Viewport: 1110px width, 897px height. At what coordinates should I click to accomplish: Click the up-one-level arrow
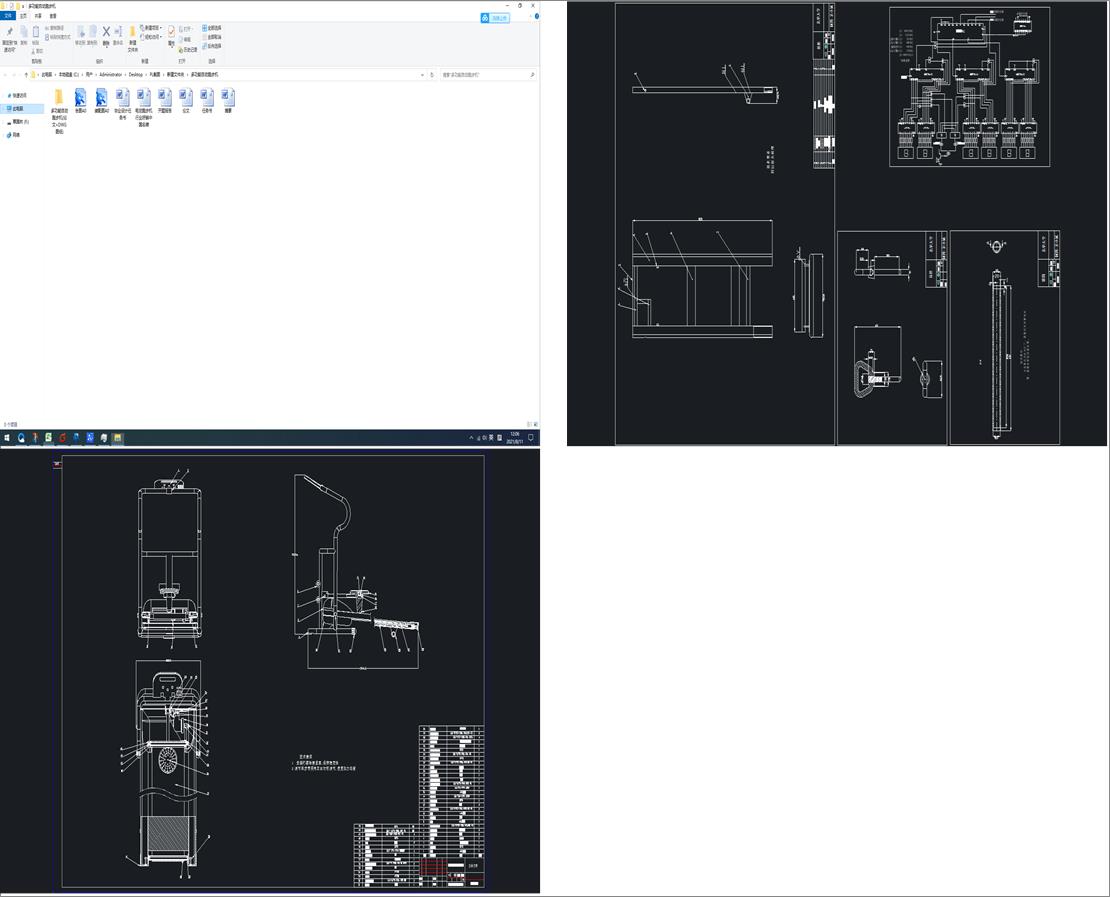point(26,74)
